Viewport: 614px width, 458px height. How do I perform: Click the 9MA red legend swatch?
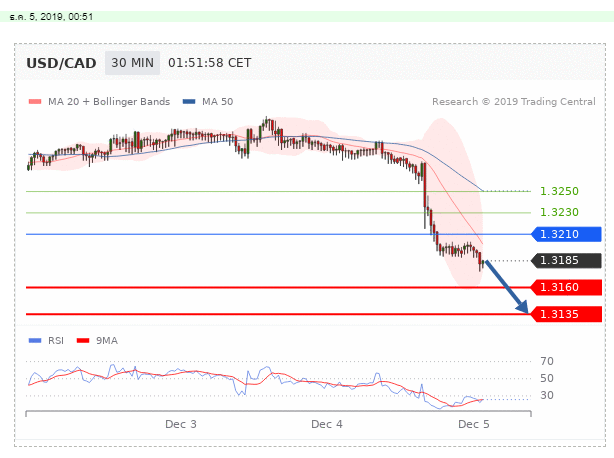[x=83, y=341]
